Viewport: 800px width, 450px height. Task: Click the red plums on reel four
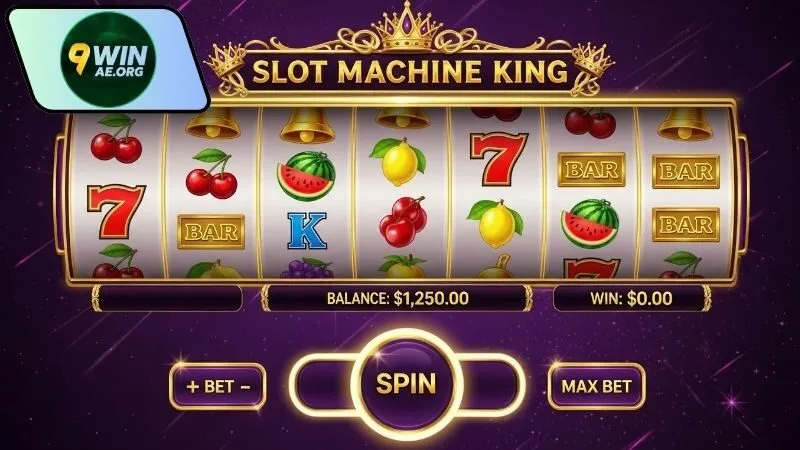point(403,222)
